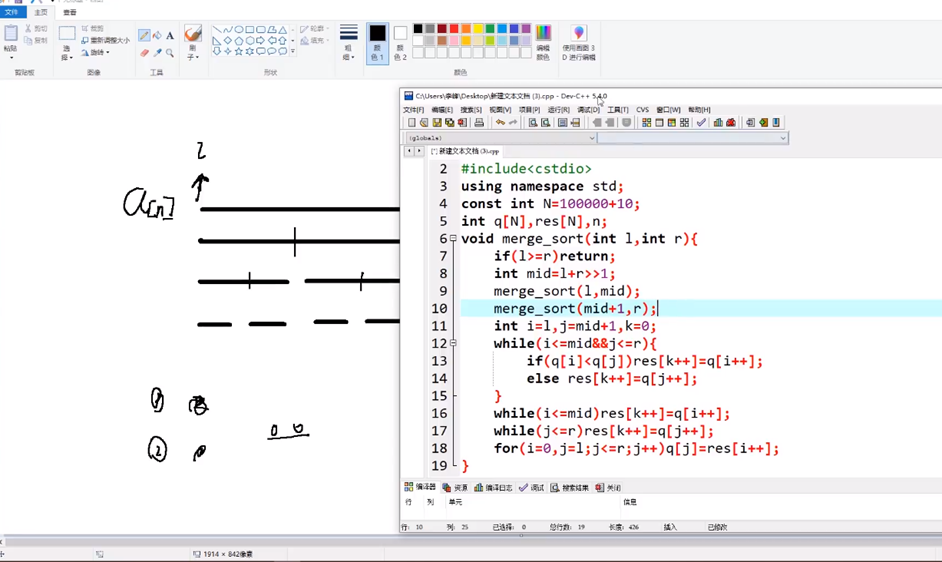
Task: Click the Paste clipboard icon in Paint
Action: point(11,33)
